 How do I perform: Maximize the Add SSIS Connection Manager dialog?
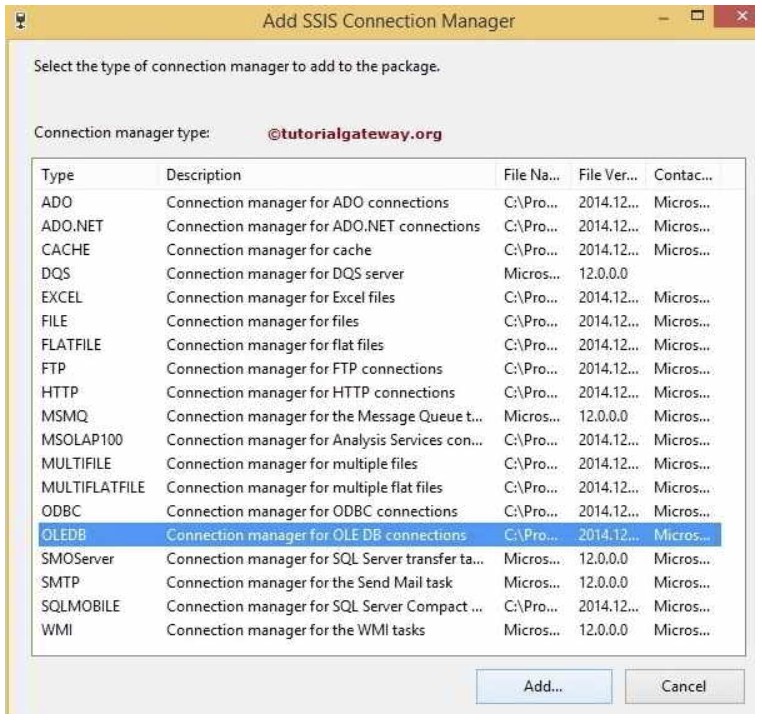pyautogui.click(x=697, y=16)
